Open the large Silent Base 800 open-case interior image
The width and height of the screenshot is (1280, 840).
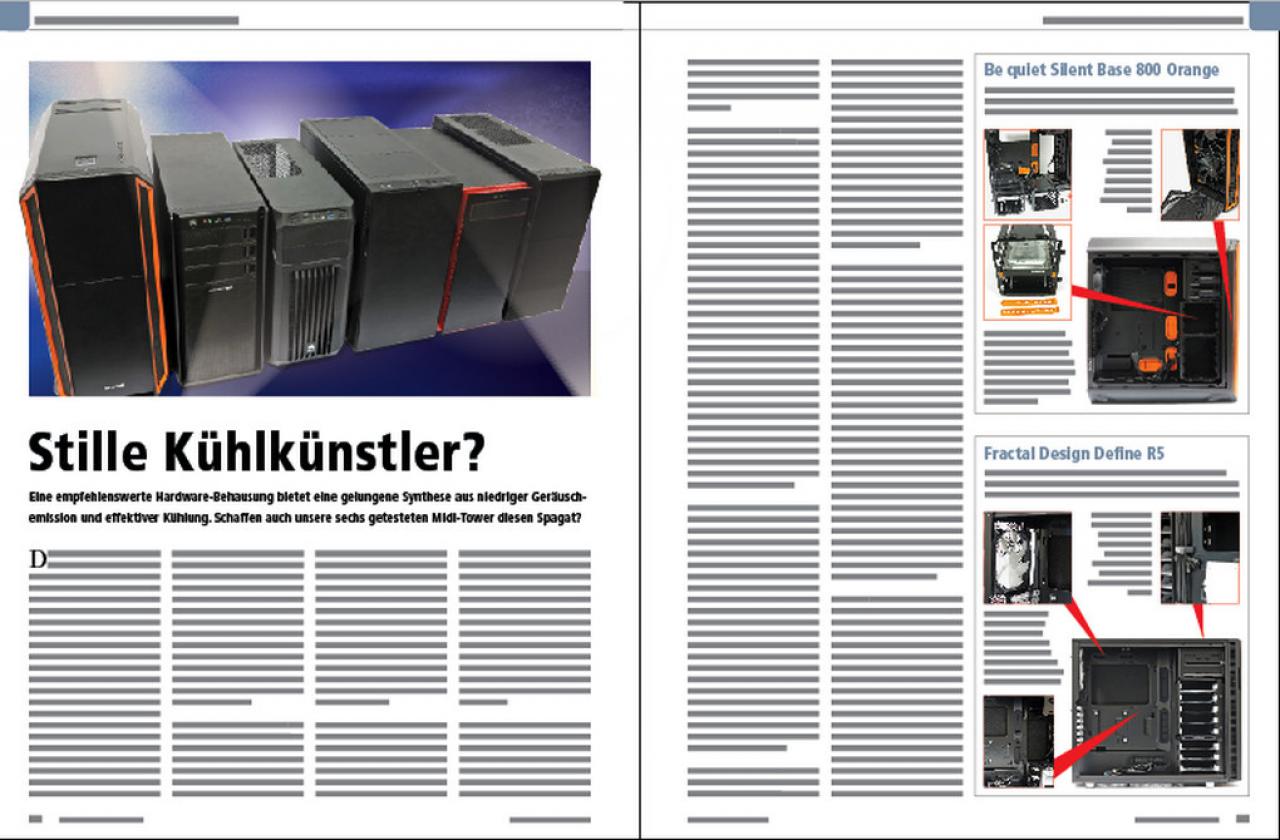[1162, 319]
